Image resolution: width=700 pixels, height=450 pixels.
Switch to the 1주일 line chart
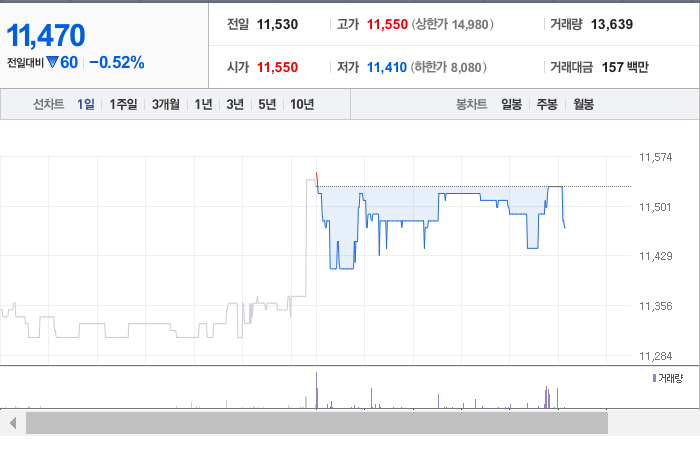tap(123, 104)
